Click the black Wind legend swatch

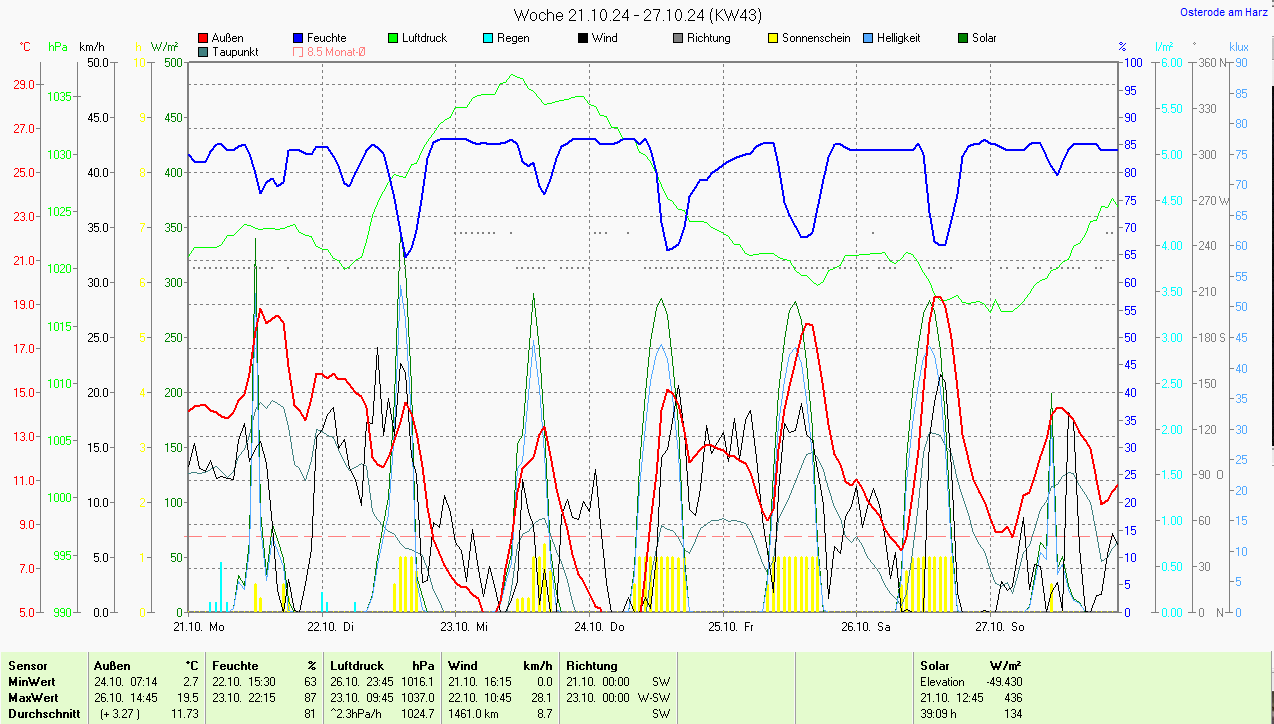click(583, 38)
